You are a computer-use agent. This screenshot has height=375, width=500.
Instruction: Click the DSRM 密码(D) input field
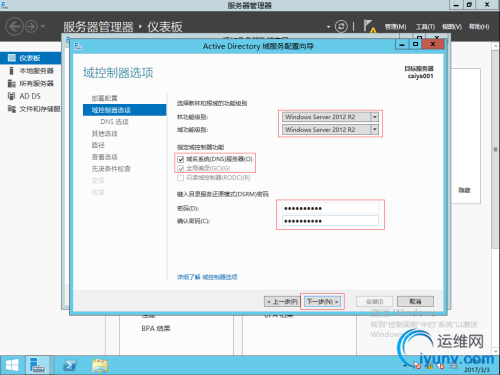point(330,208)
